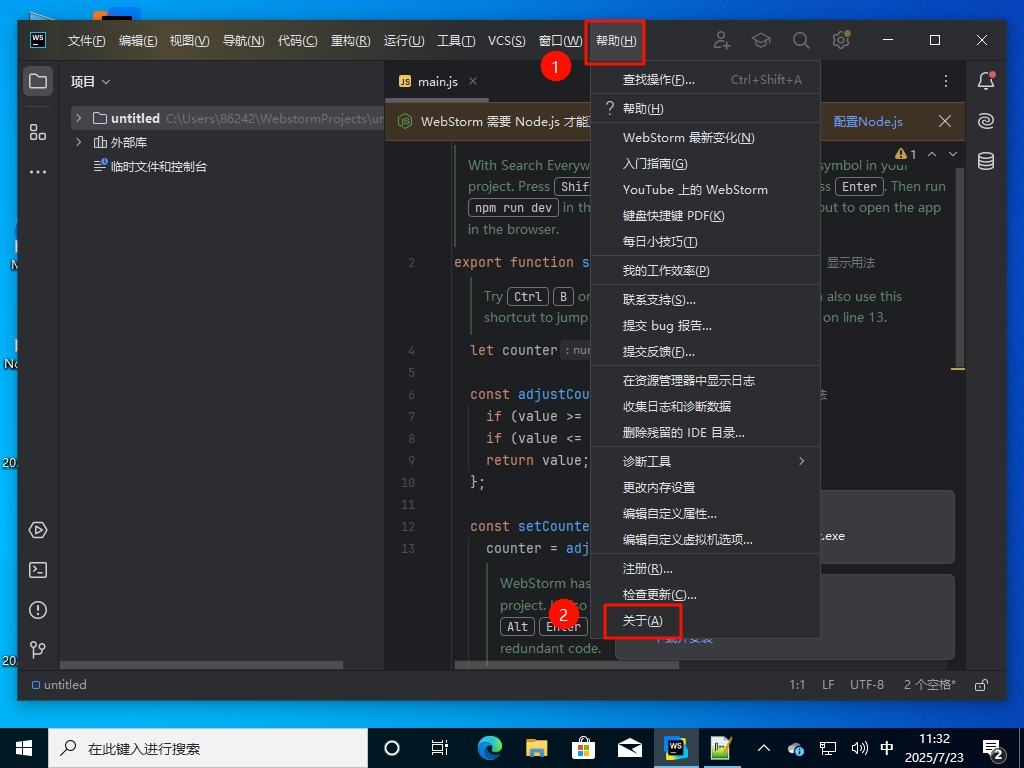Click the 帮助(H) menu bar item

[616, 40]
